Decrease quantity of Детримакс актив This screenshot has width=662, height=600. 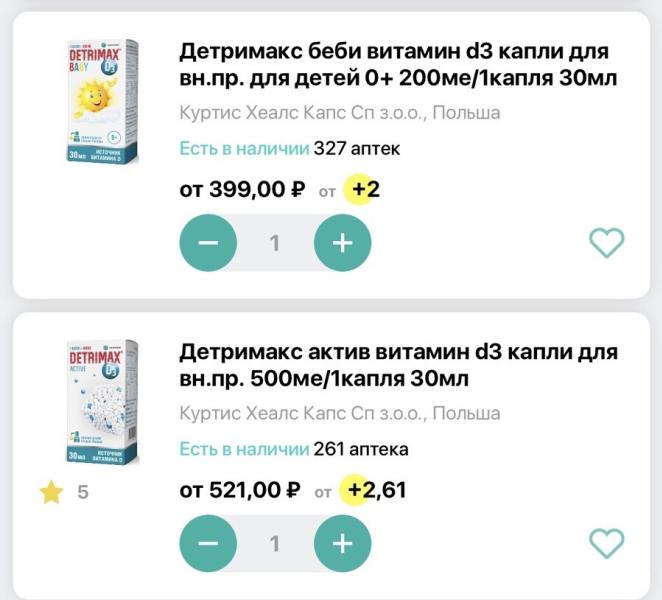pos(208,543)
